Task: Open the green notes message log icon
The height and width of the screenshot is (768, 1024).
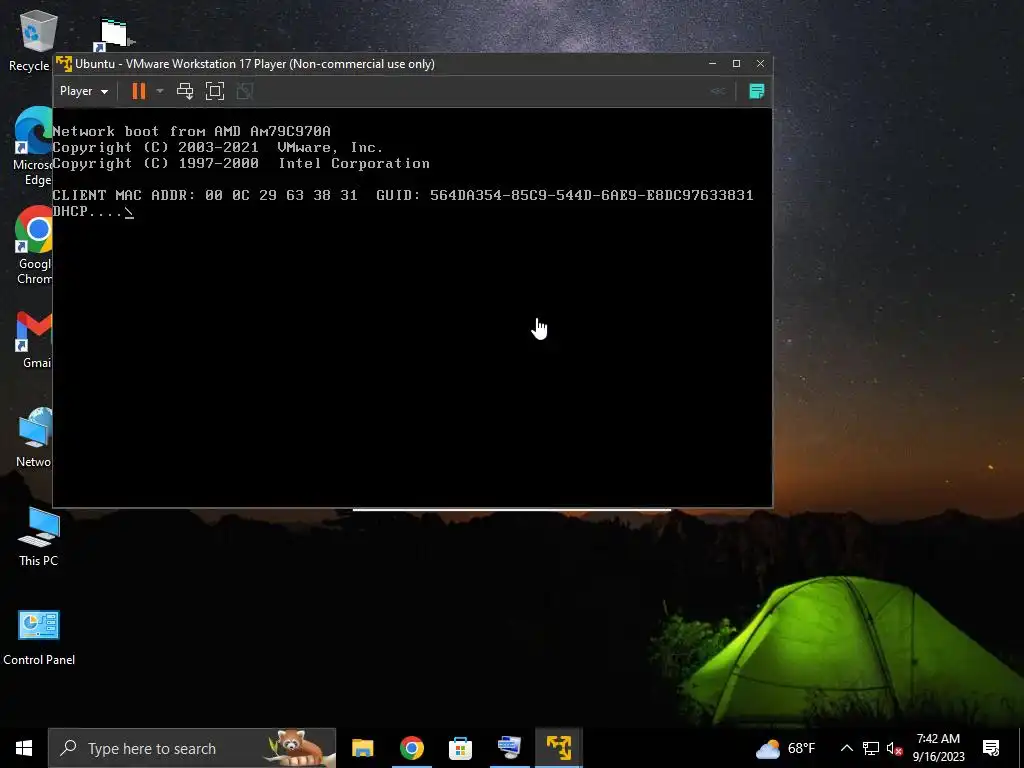Action: pyautogui.click(x=756, y=91)
